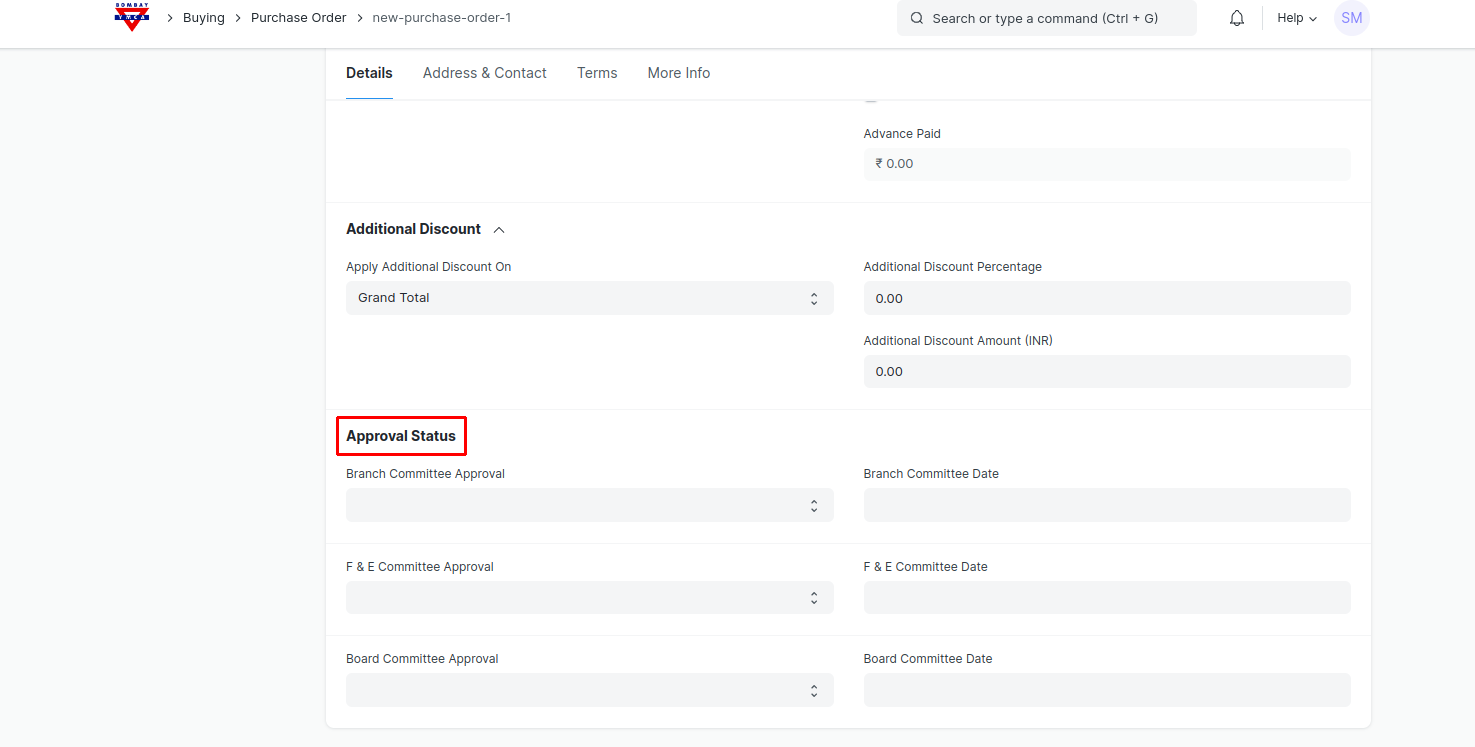The image size is (1475, 747).
Task: Open the Branch Committee Approval dropdown
Action: point(589,505)
